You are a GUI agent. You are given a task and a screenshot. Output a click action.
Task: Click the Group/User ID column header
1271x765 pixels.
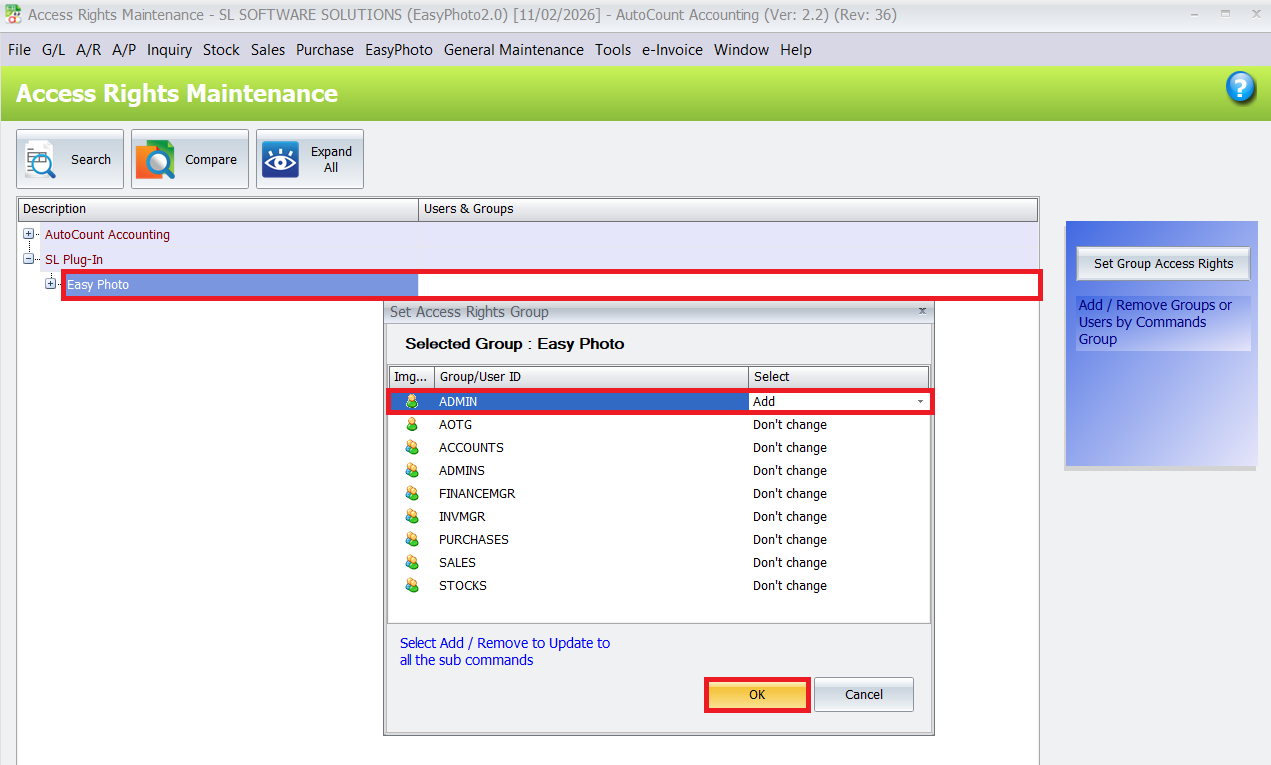coord(590,376)
